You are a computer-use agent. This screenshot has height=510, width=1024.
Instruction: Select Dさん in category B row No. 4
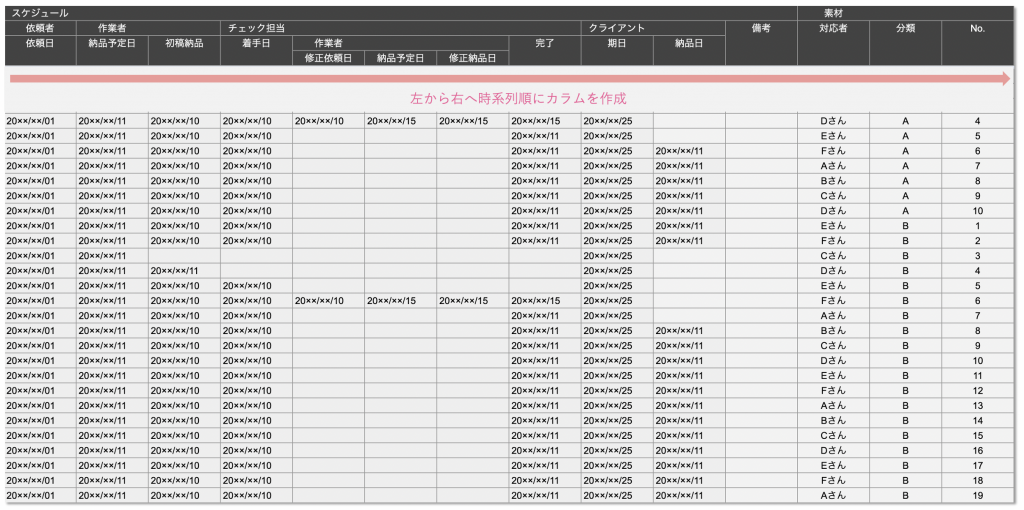833,271
